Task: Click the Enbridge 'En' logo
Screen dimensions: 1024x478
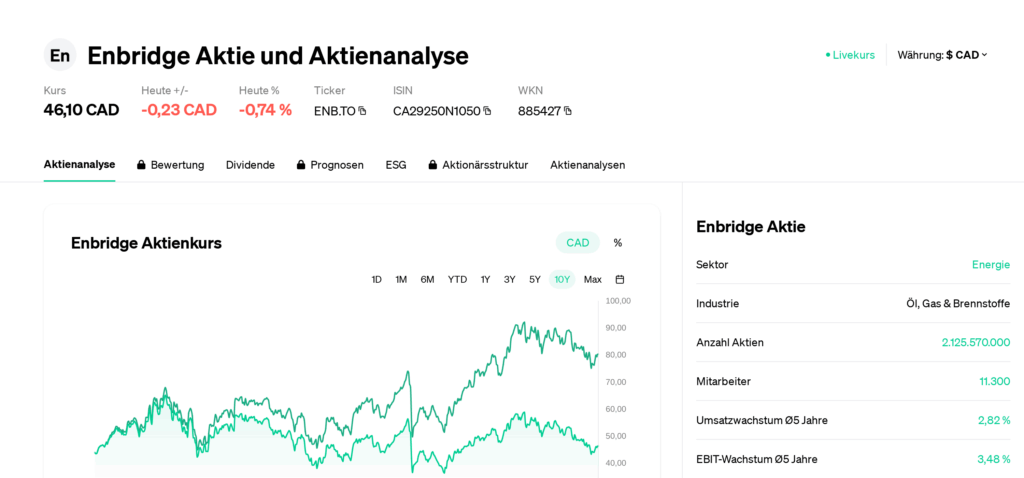Action: point(60,56)
